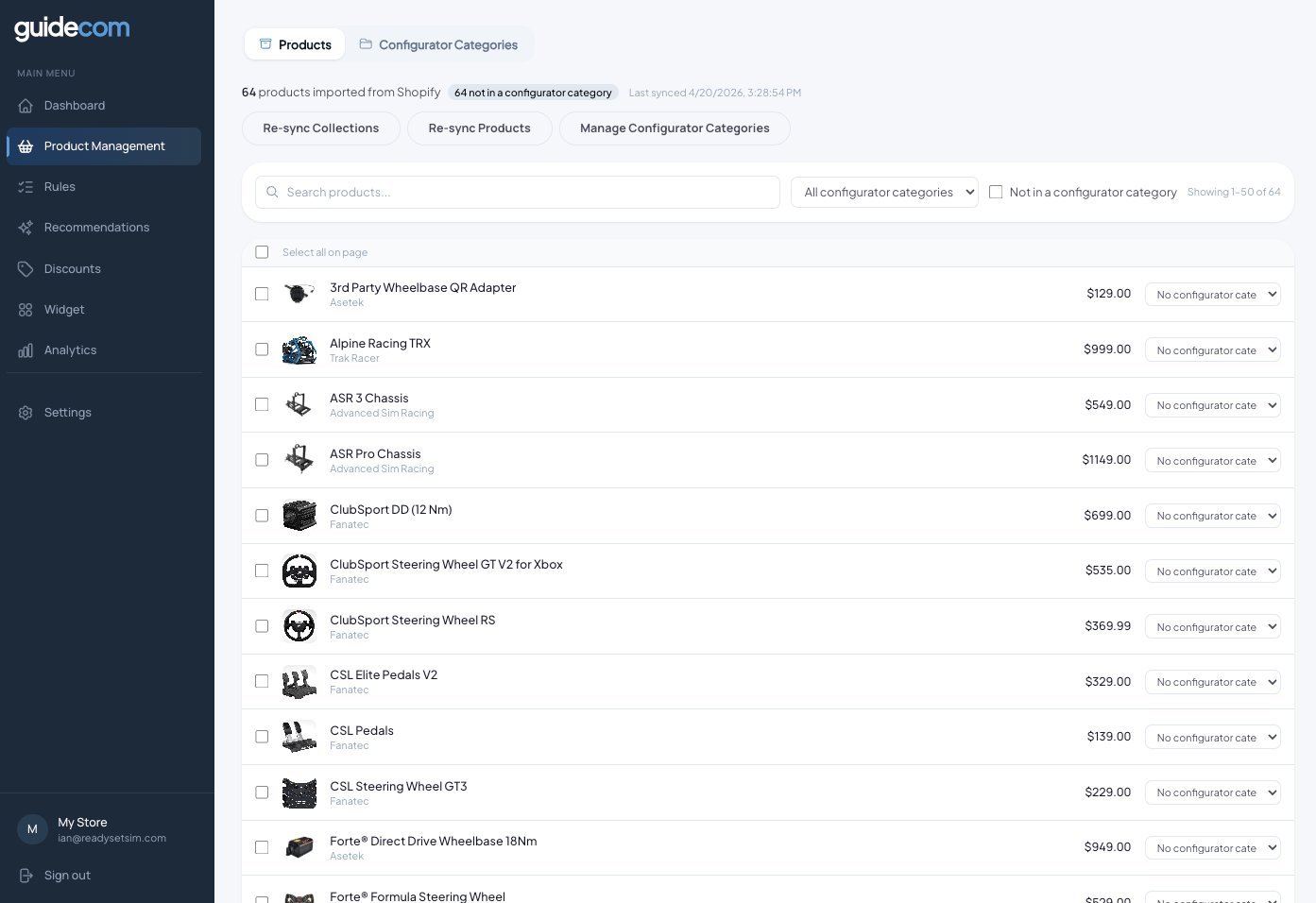Switch to the Configurator Categories tab
This screenshot has height=903, width=1316.
[439, 44]
